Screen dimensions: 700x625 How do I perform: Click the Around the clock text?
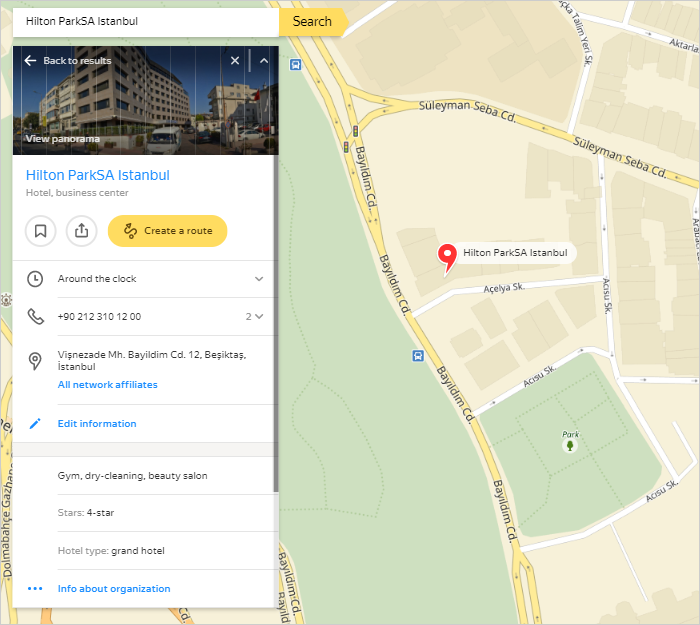(97, 279)
